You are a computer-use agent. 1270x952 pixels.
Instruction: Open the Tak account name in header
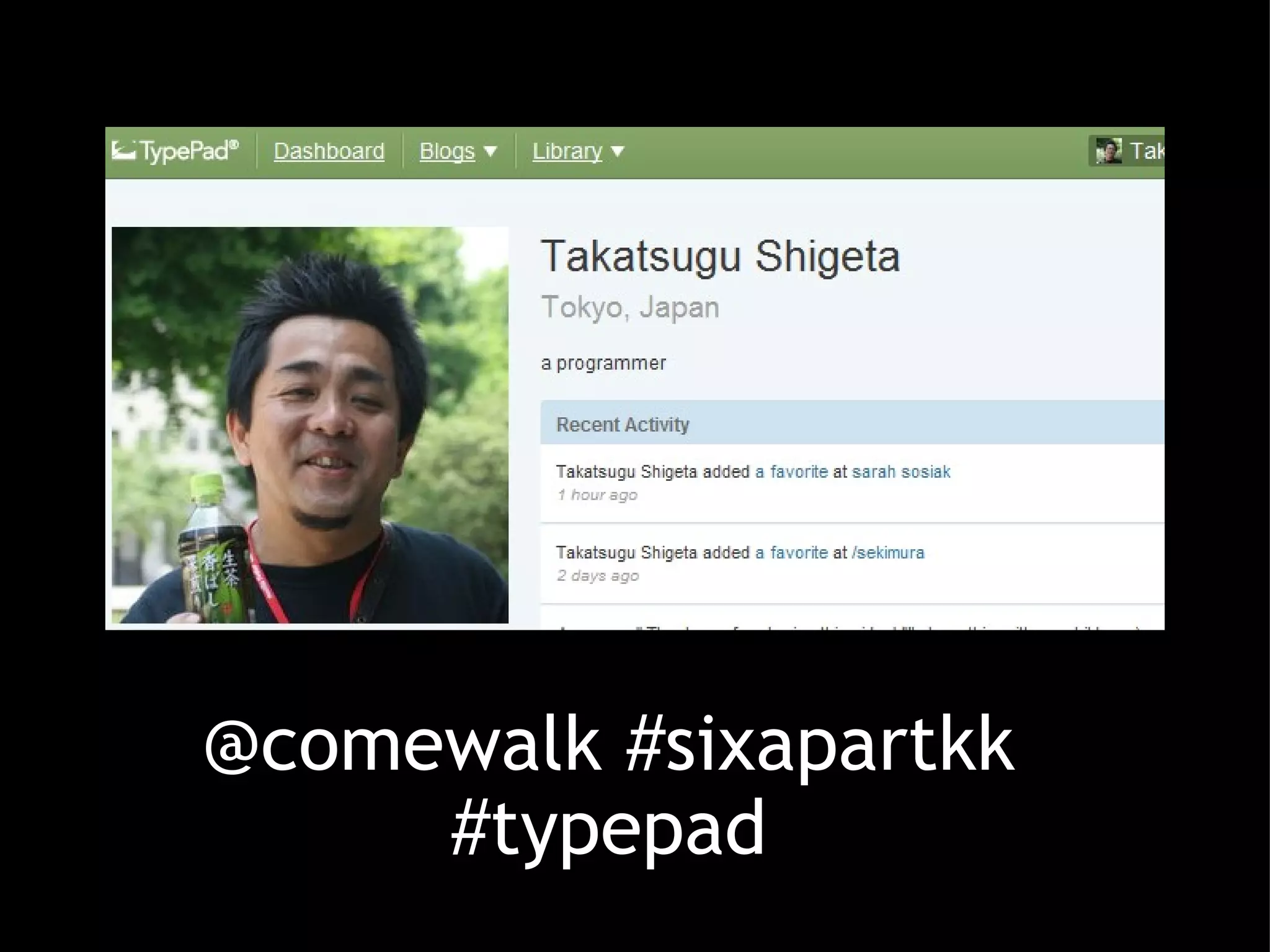pyautogui.click(x=1146, y=151)
